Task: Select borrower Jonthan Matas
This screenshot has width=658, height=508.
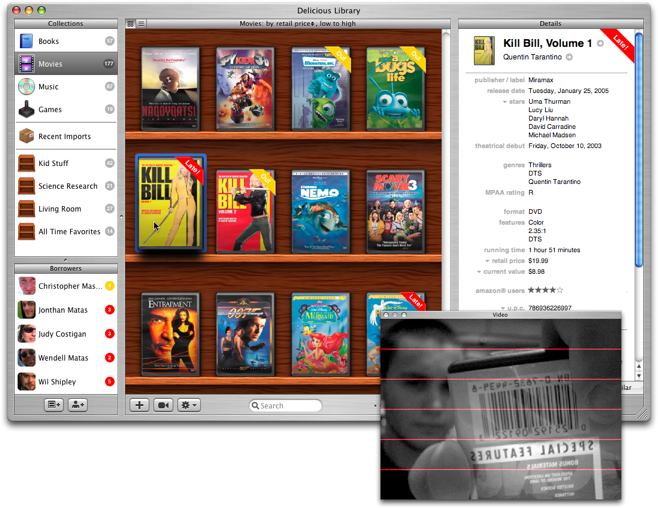Action: point(66,310)
